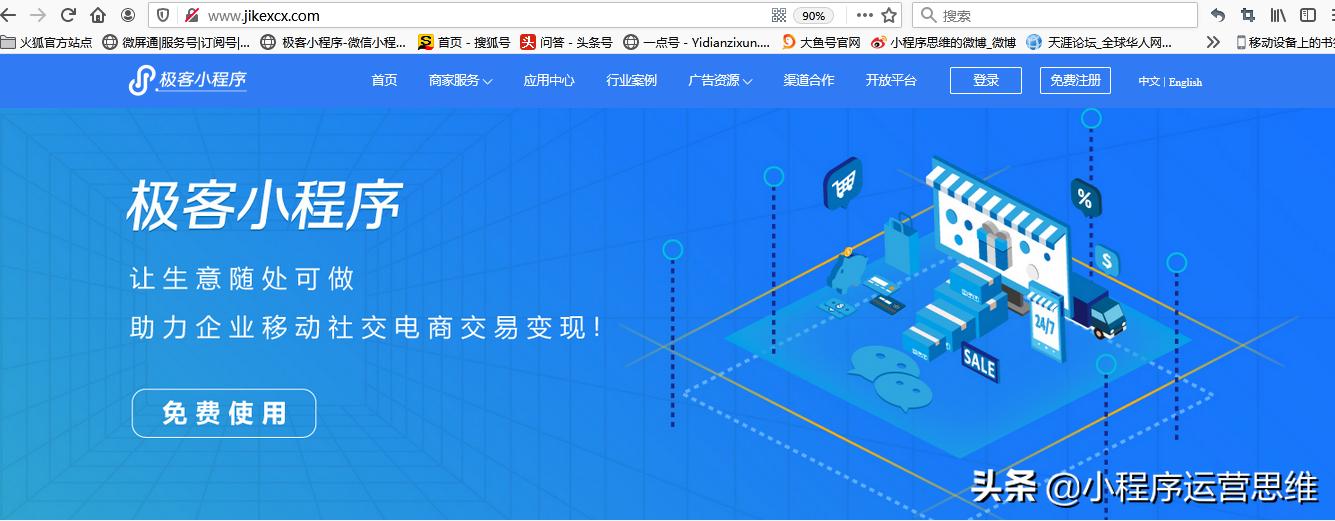Expand the bookmarks overflow chevron
Viewport: 1335px width, 521px height.
point(1213,42)
